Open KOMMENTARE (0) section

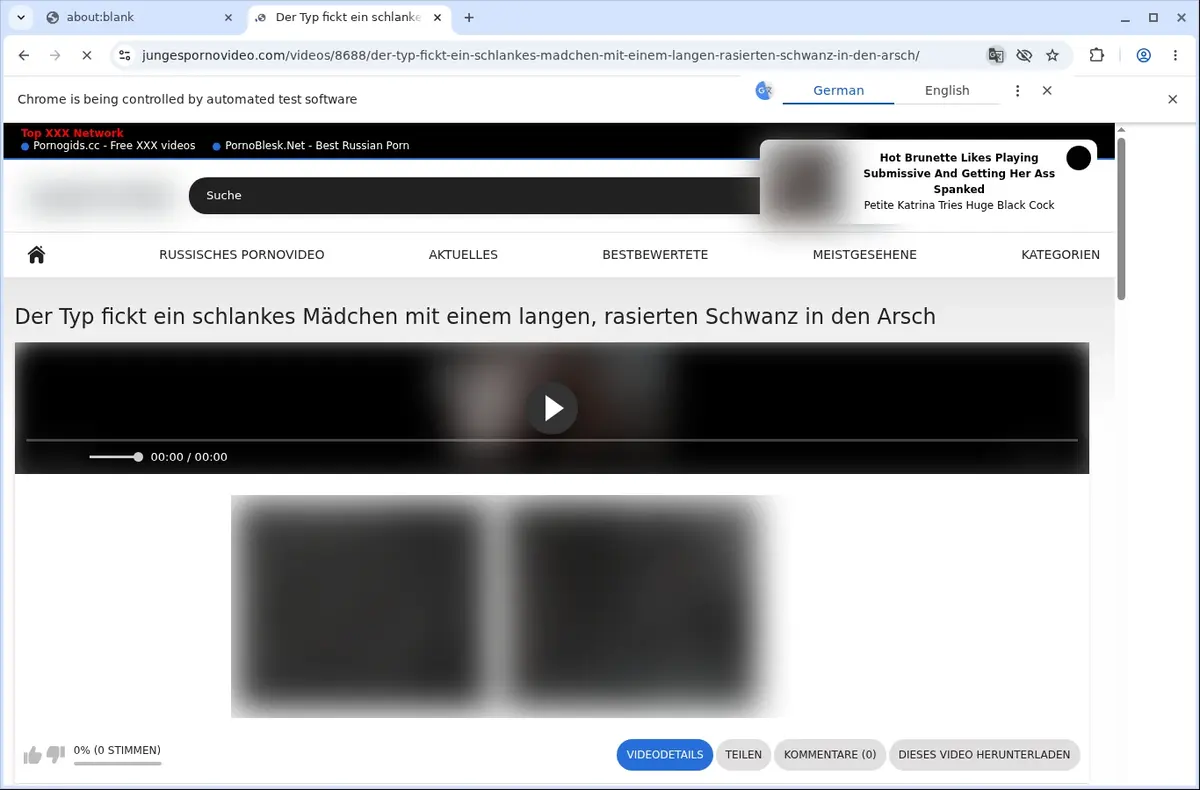[x=830, y=755]
